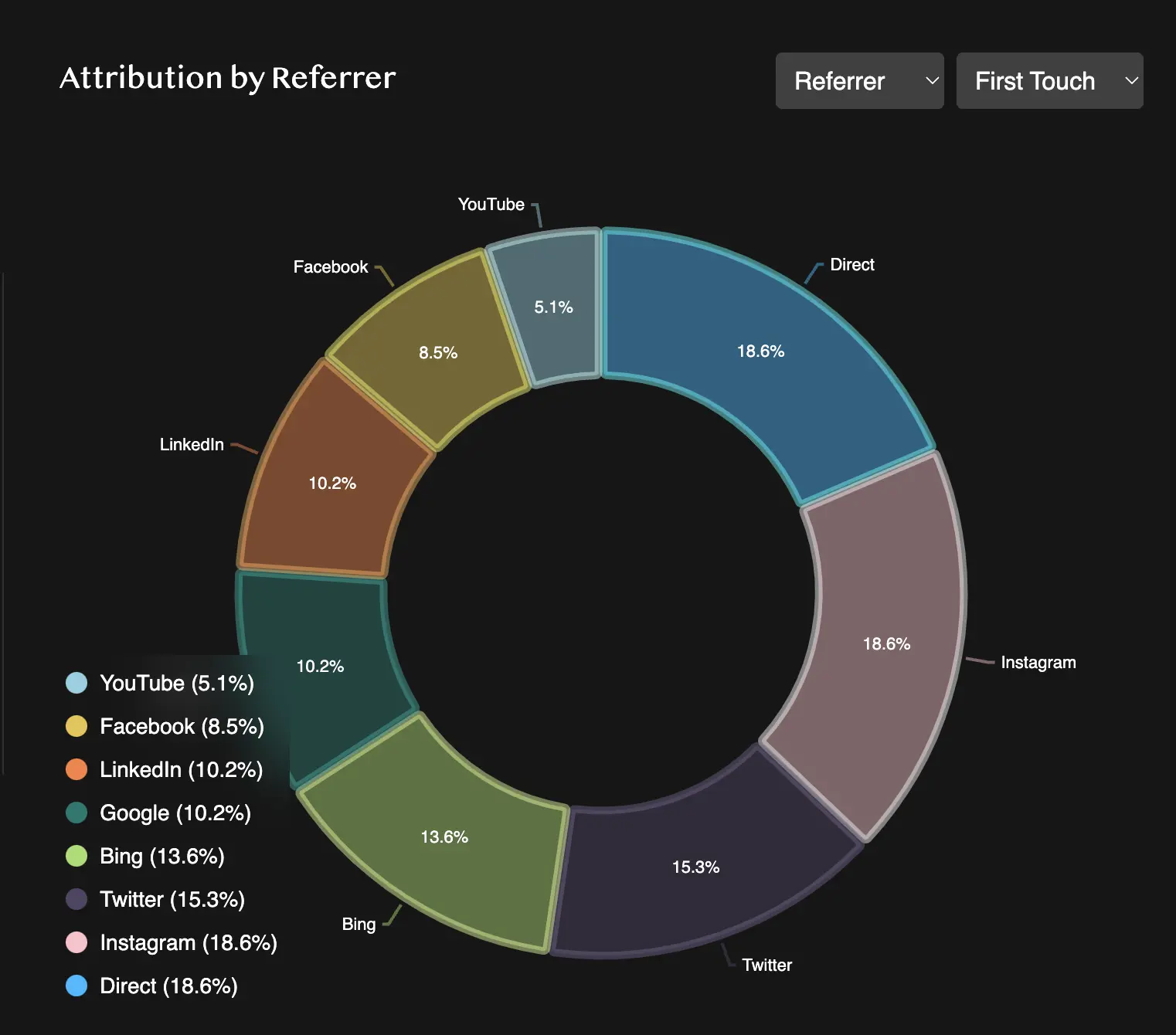Image resolution: width=1176 pixels, height=1035 pixels.
Task: Select the orange LinkedIn 10.2% slice
Action: (331, 483)
